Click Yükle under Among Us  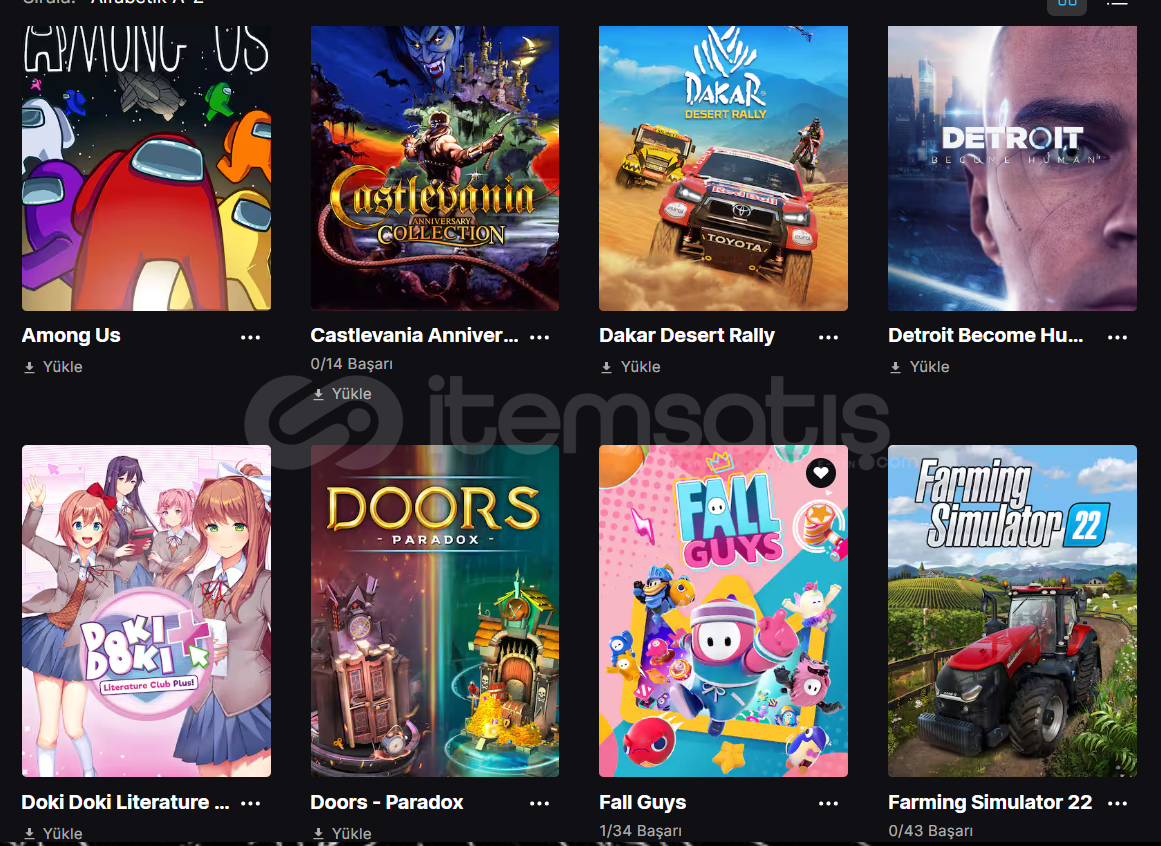(x=53, y=367)
